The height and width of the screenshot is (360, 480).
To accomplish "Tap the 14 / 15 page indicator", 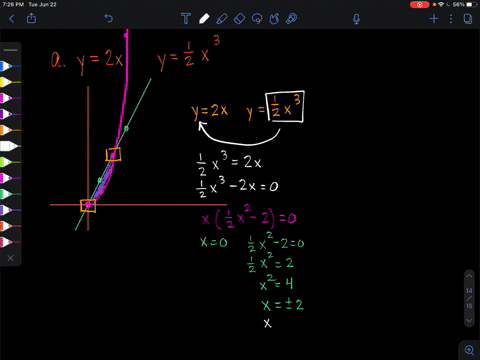I will (x=469, y=298).
